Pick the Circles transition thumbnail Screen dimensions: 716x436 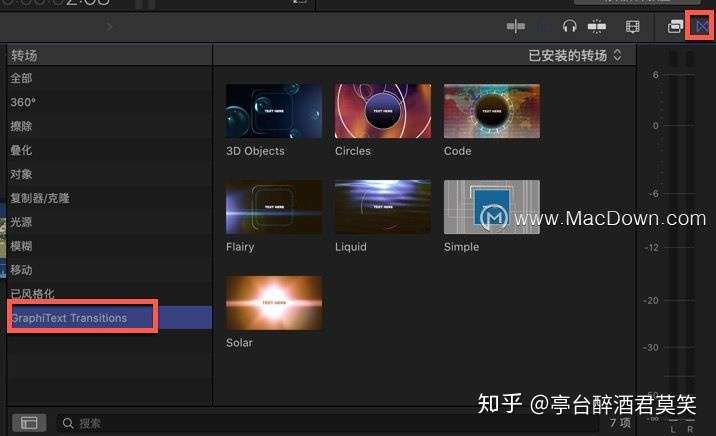pyautogui.click(x=383, y=111)
